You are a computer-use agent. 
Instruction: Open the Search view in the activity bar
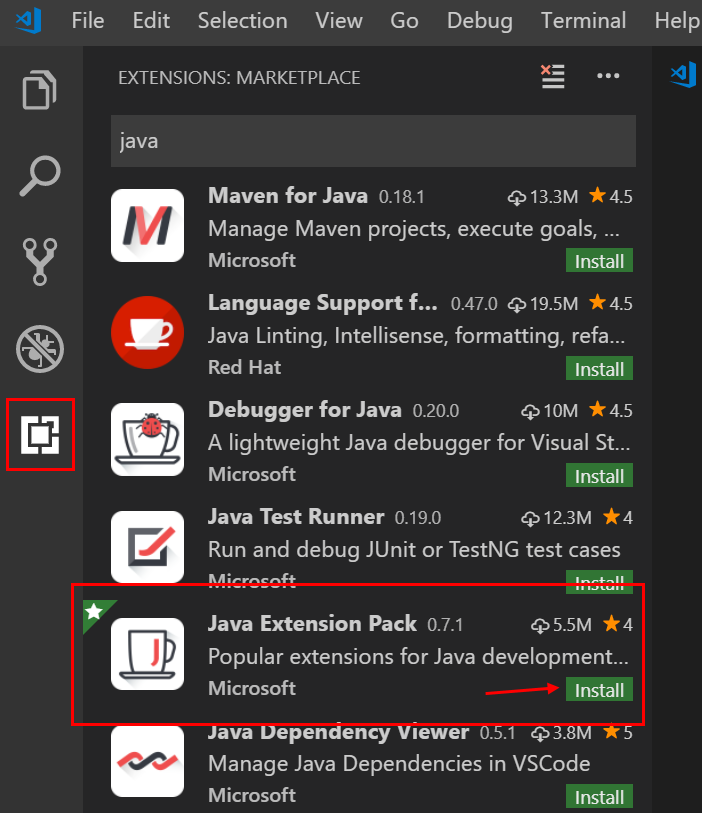(40, 176)
